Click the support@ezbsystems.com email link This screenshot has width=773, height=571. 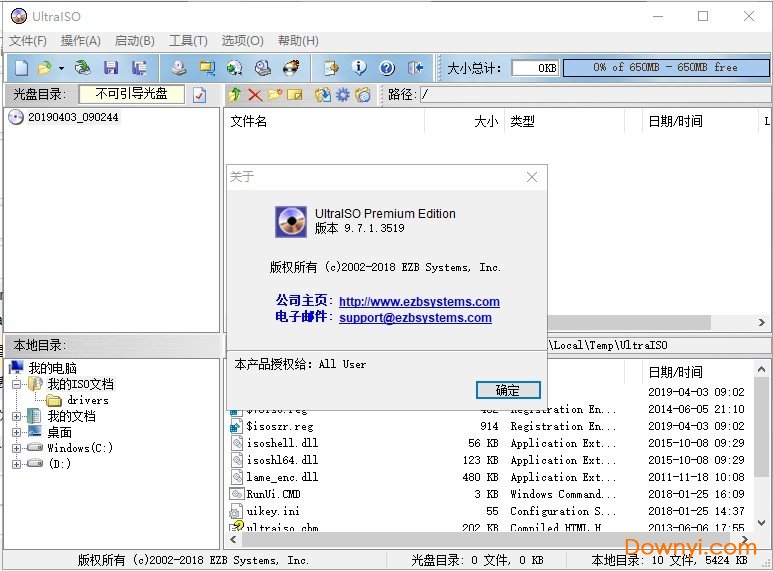[415, 318]
